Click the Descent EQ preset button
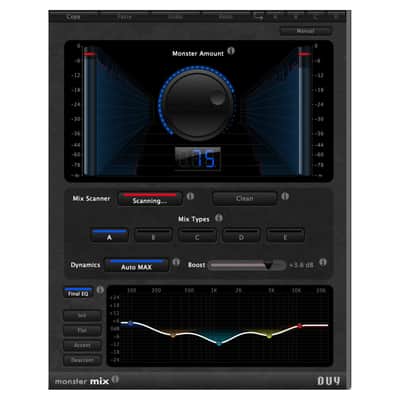Screen dimensions: 400x400 82,360
